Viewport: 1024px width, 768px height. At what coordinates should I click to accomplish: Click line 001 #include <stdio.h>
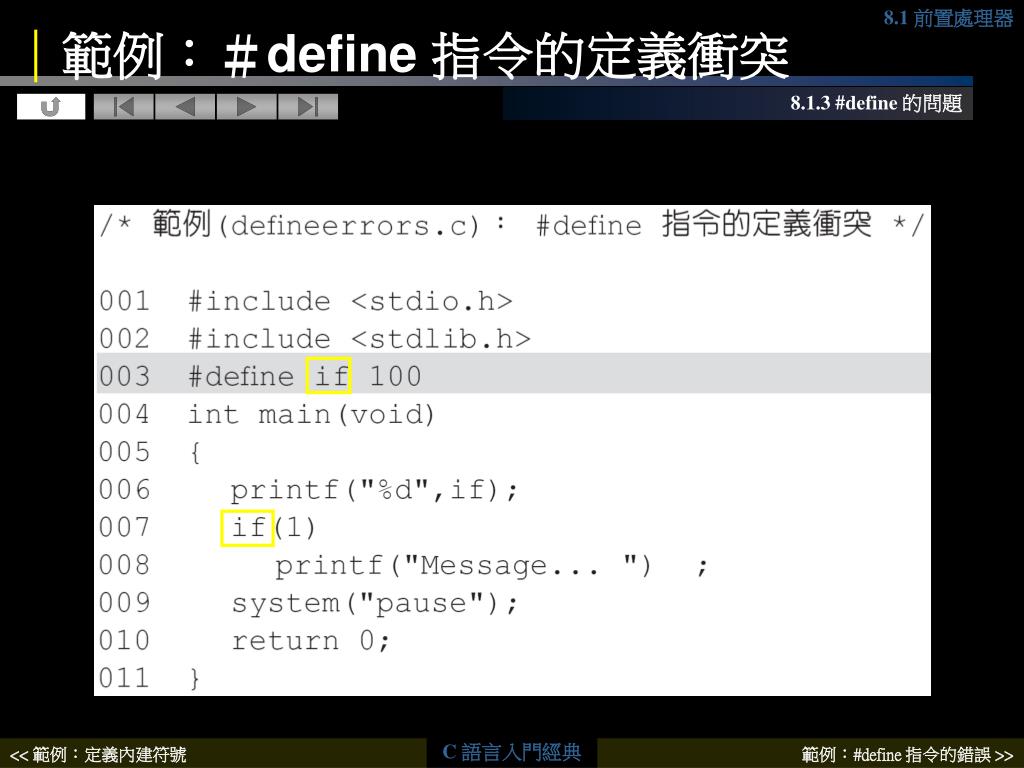(x=306, y=302)
